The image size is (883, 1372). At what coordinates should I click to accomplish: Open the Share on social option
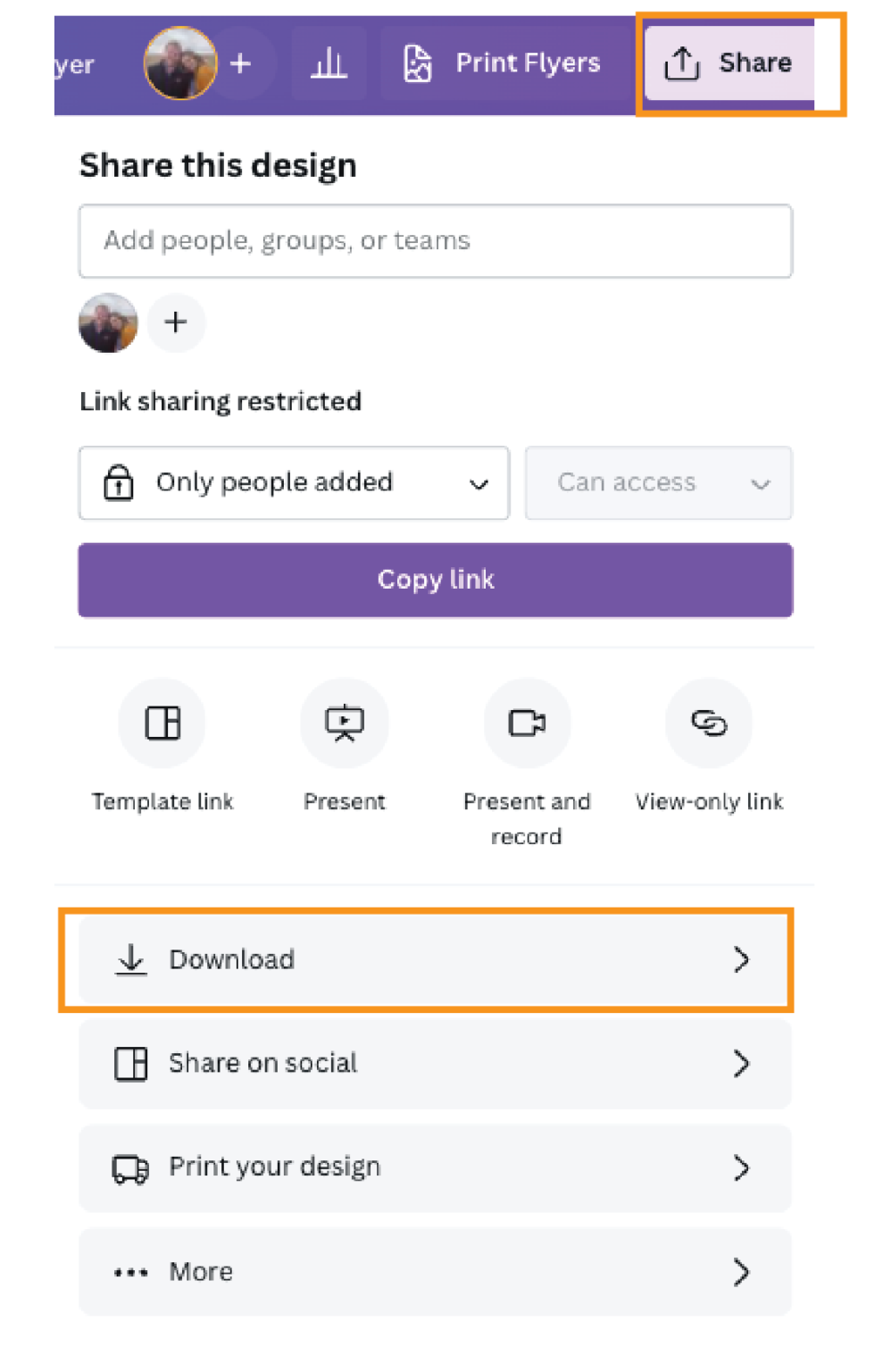(x=435, y=1064)
